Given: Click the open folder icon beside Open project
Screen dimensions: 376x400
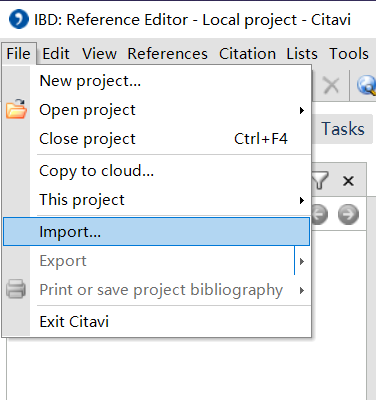Looking at the screenshot, I should click(x=16, y=109).
